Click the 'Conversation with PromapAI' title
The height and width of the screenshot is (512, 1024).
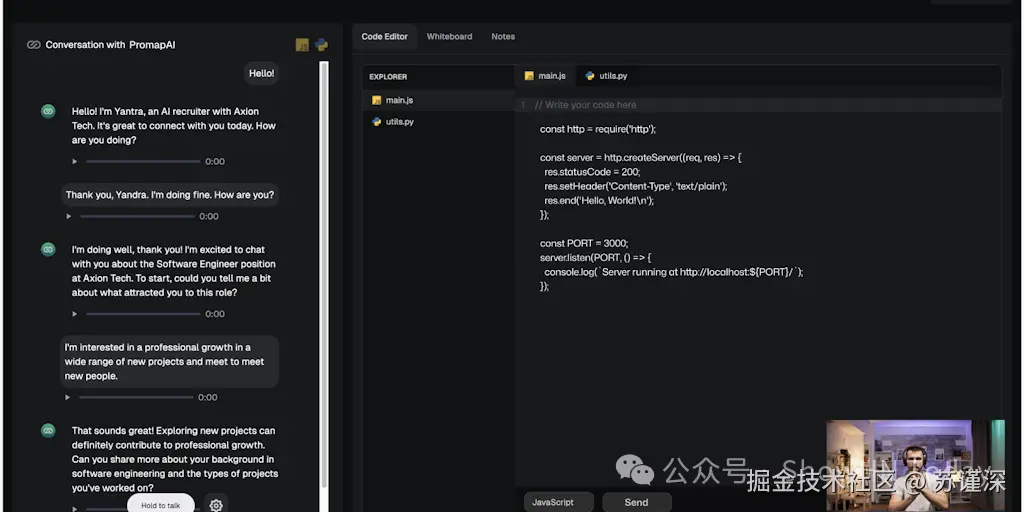(x=110, y=45)
